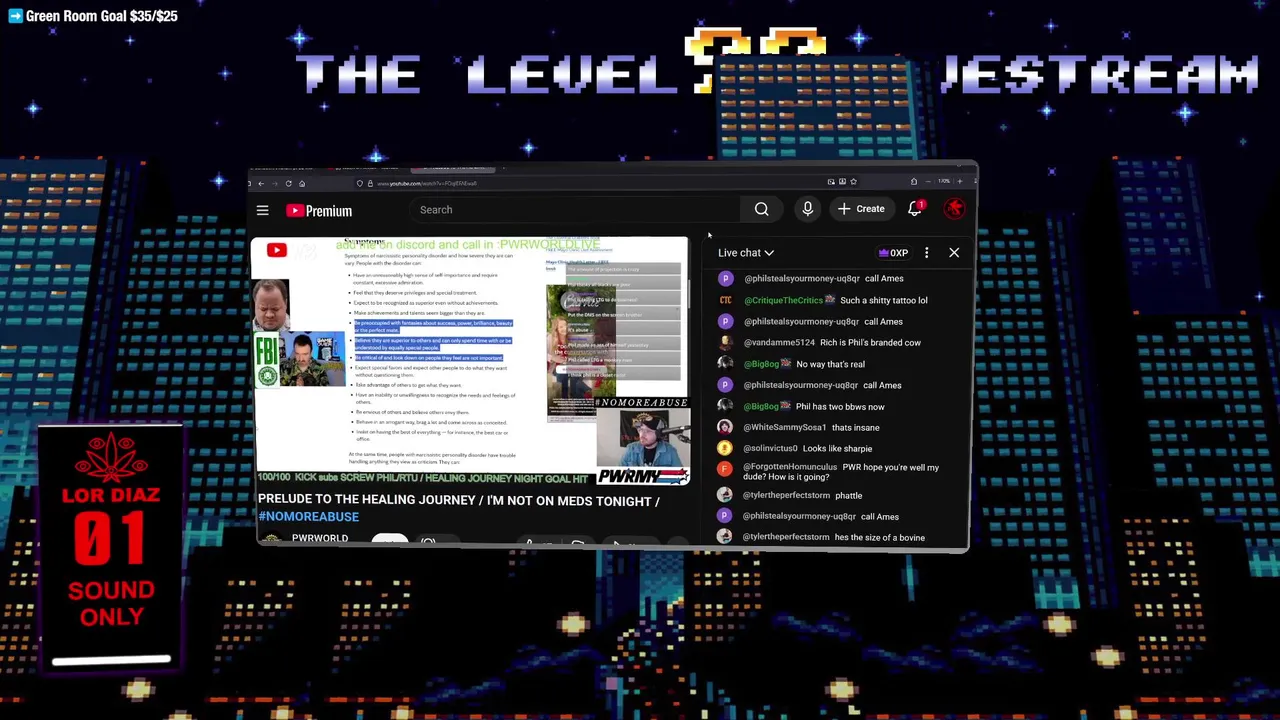Viewport: 1280px width, 720px height.
Task: Click the magnifier search button
Action: point(762,210)
